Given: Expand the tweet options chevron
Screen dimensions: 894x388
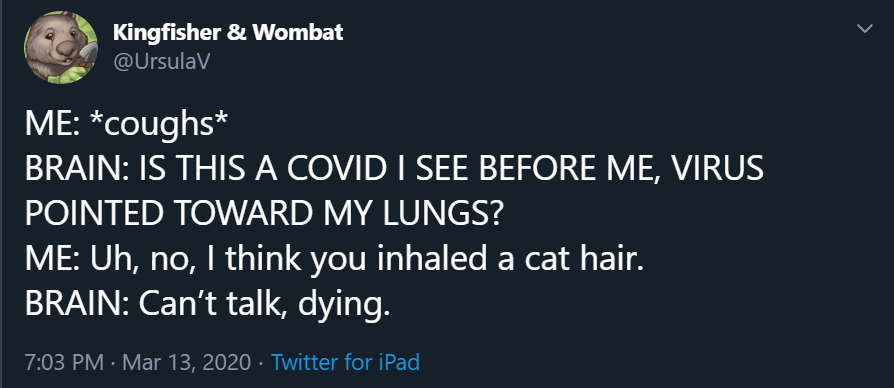Looking at the screenshot, I should [x=865, y=28].
